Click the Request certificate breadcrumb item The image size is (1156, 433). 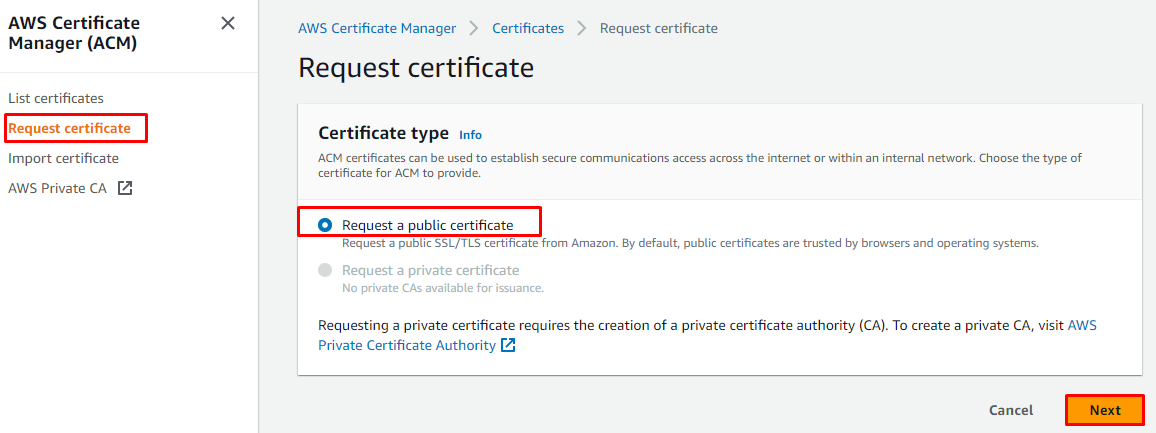point(658,28)
